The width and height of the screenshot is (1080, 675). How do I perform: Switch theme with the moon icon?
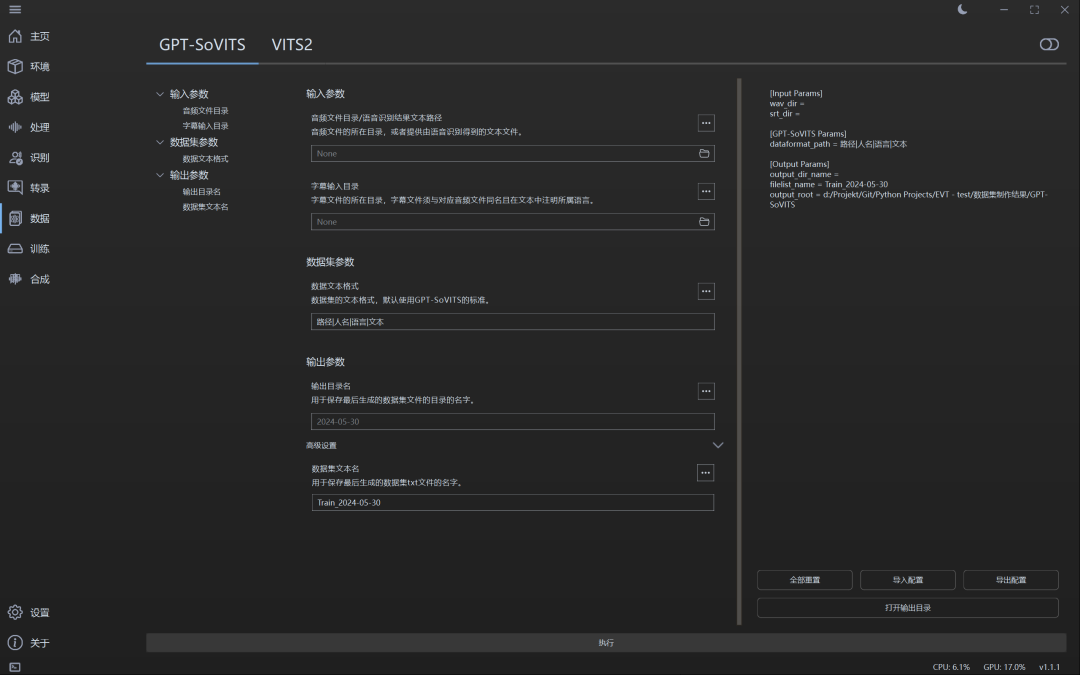pos(963,10)
